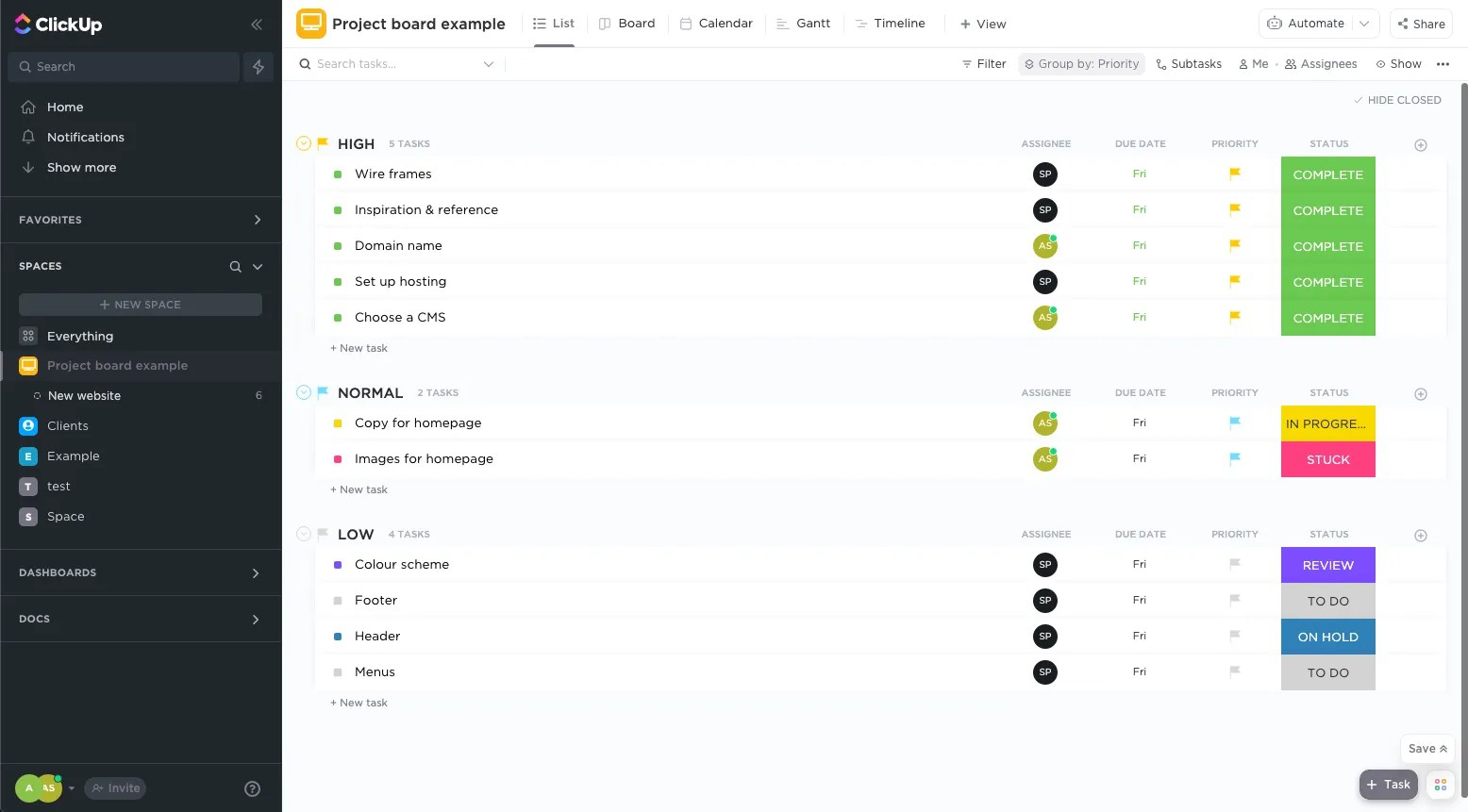
Task: Toggle Hide Closed tasks
Action: 1397,99
